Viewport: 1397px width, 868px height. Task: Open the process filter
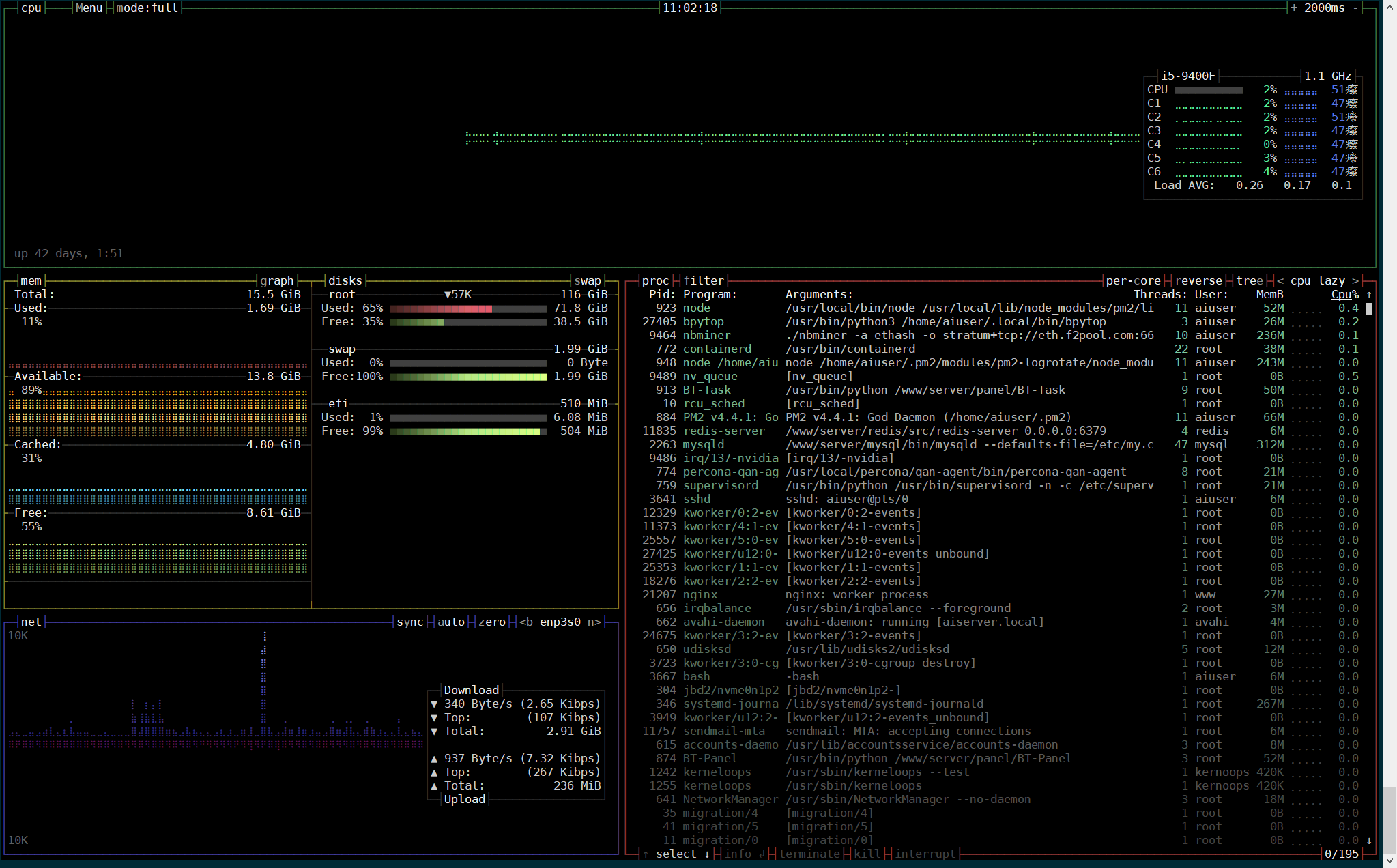click(704, 280)
